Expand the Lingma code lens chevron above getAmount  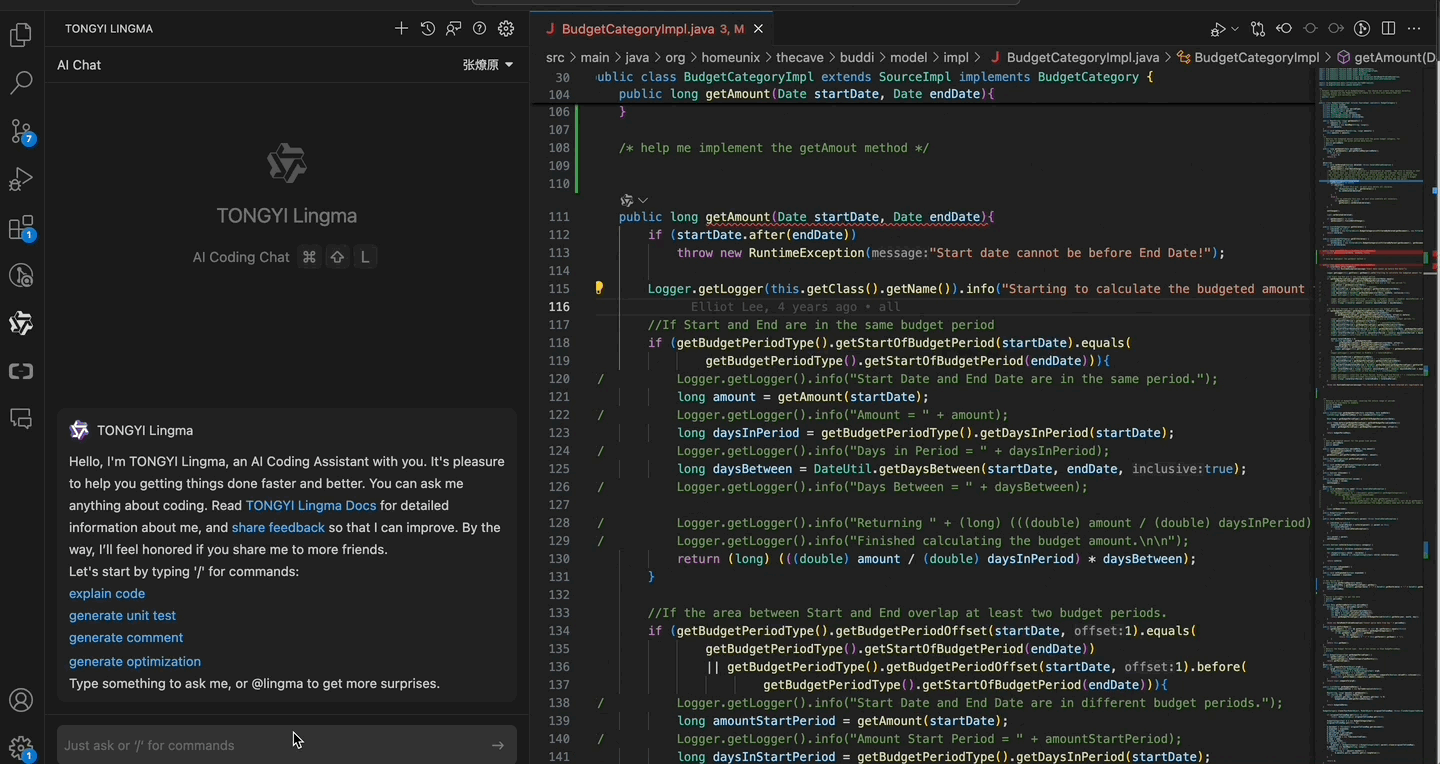pyautogui.click(x=643, y=201)
